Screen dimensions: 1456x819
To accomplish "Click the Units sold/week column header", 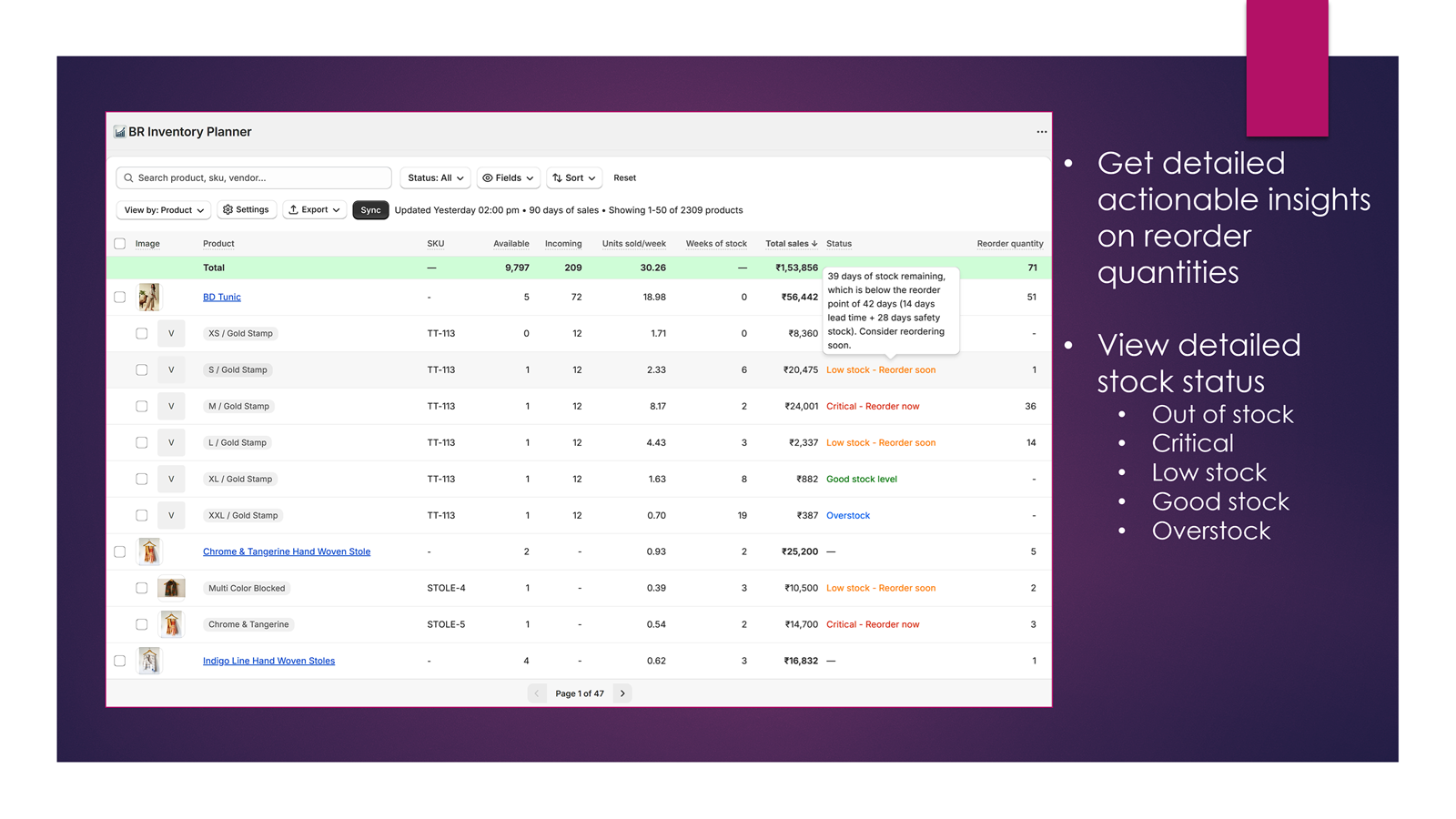I will pyautogui.click(x=634, y=244).
